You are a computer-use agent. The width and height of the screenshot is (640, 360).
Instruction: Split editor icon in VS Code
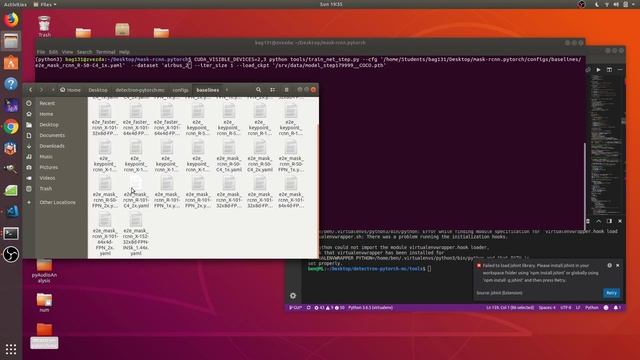tap(609, 70)
